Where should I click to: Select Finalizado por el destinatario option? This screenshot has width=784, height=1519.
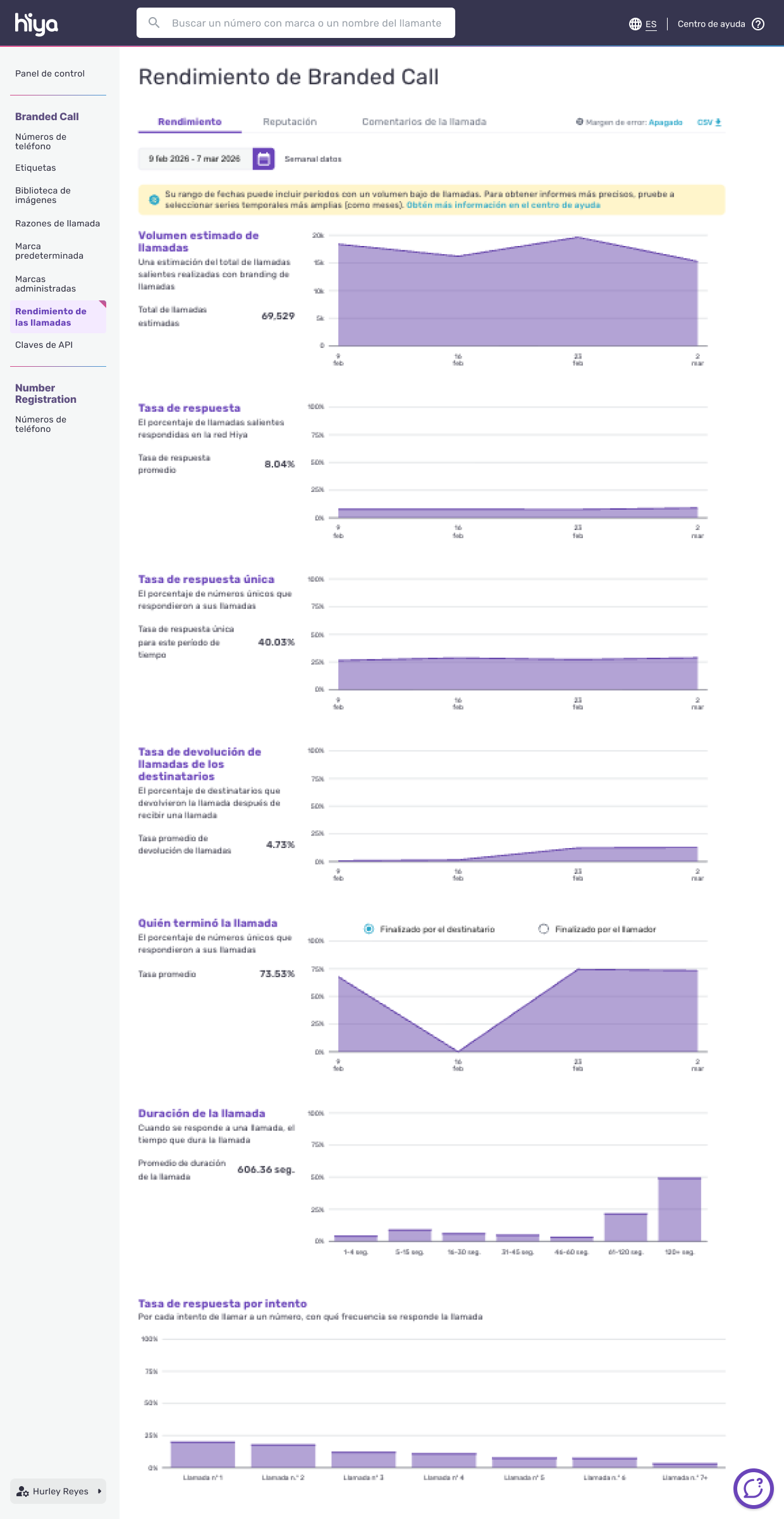369,929
